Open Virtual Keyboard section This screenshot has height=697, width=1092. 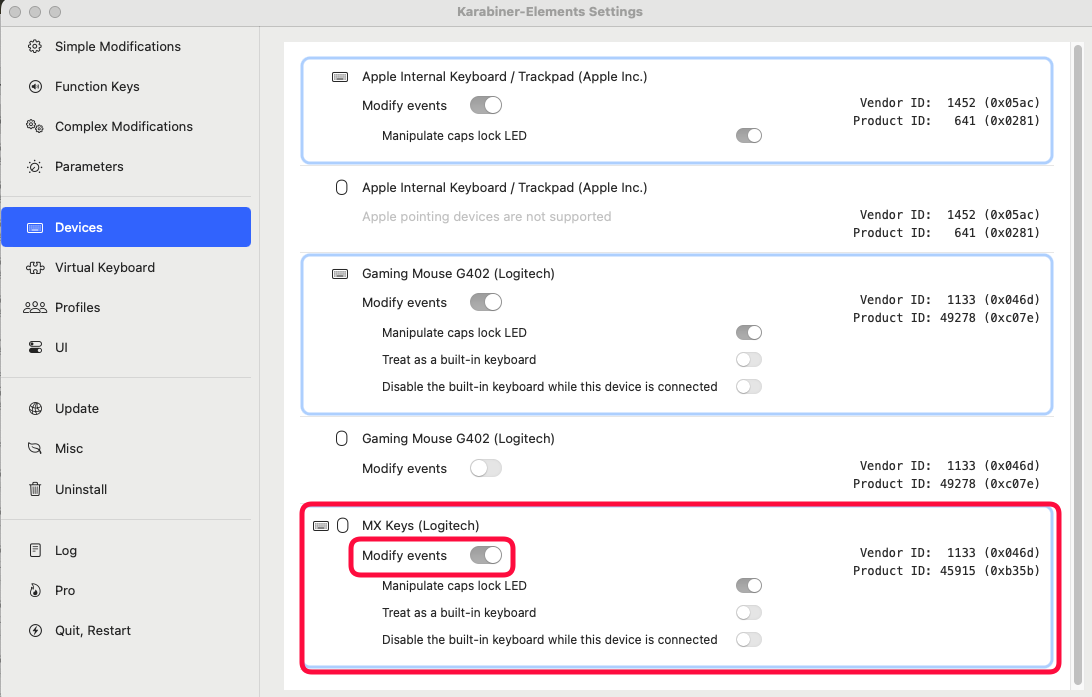126,267
